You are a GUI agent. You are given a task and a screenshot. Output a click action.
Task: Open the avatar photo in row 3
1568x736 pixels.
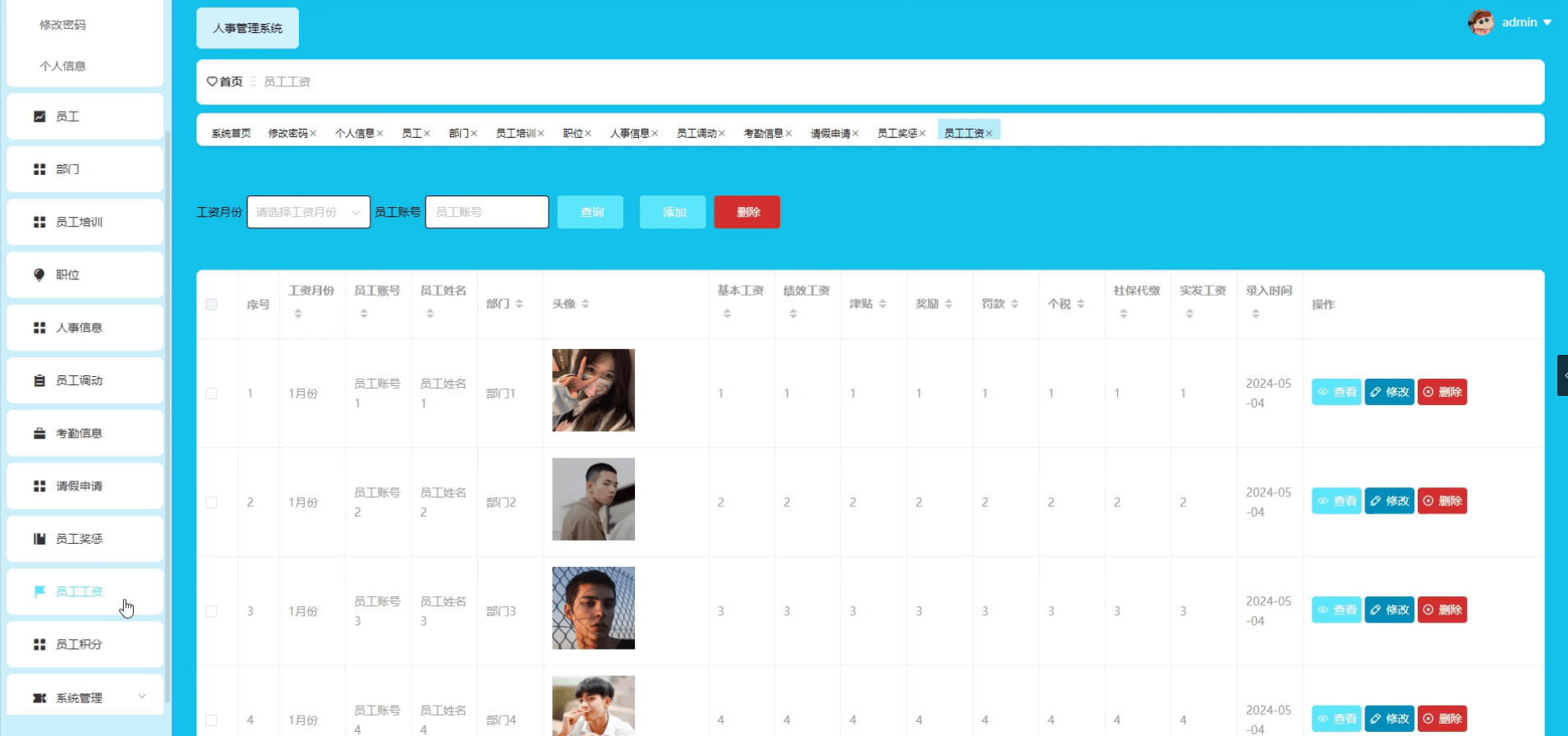tap(593, 608)
